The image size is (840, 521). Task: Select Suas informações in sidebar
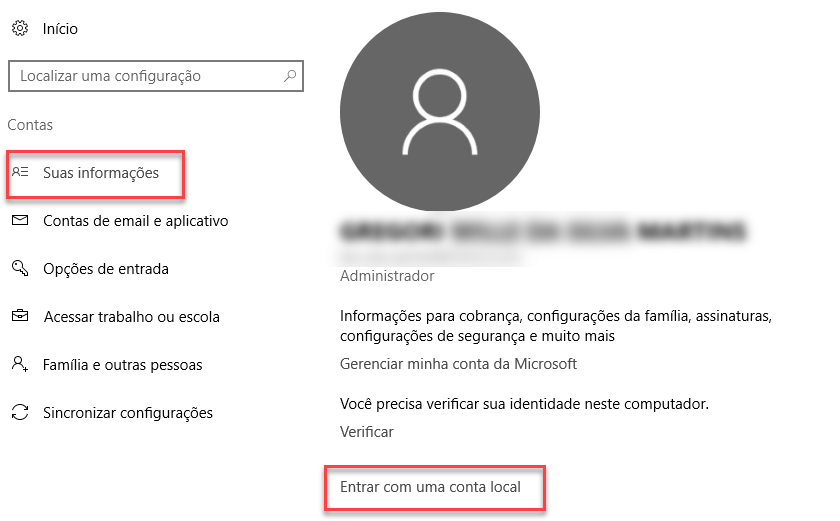click(x=101, y=173)
